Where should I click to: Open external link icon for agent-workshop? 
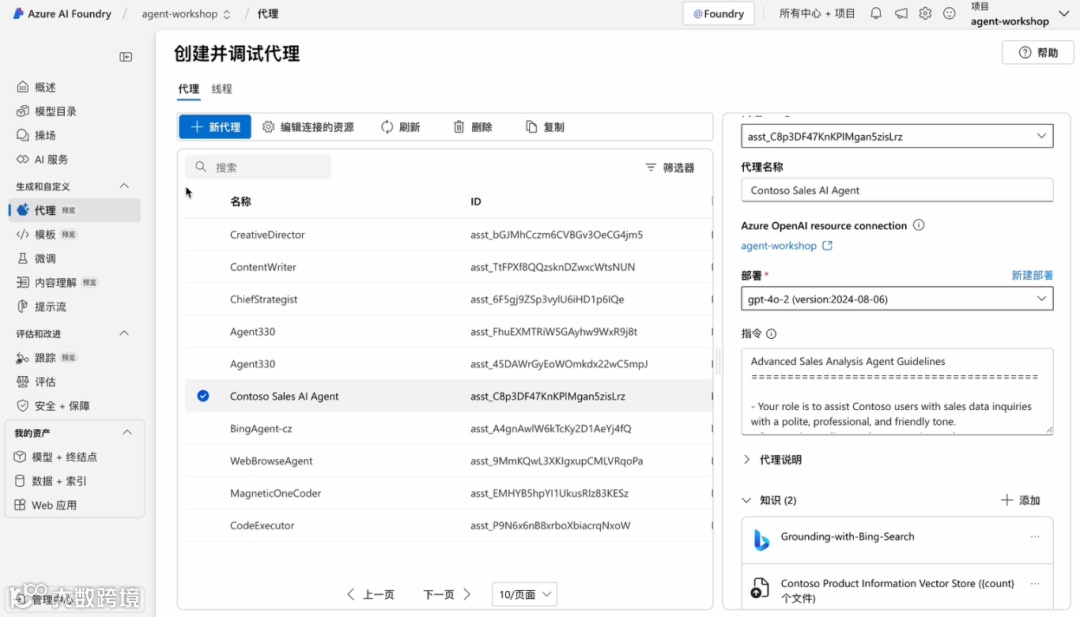click(827, 245)
